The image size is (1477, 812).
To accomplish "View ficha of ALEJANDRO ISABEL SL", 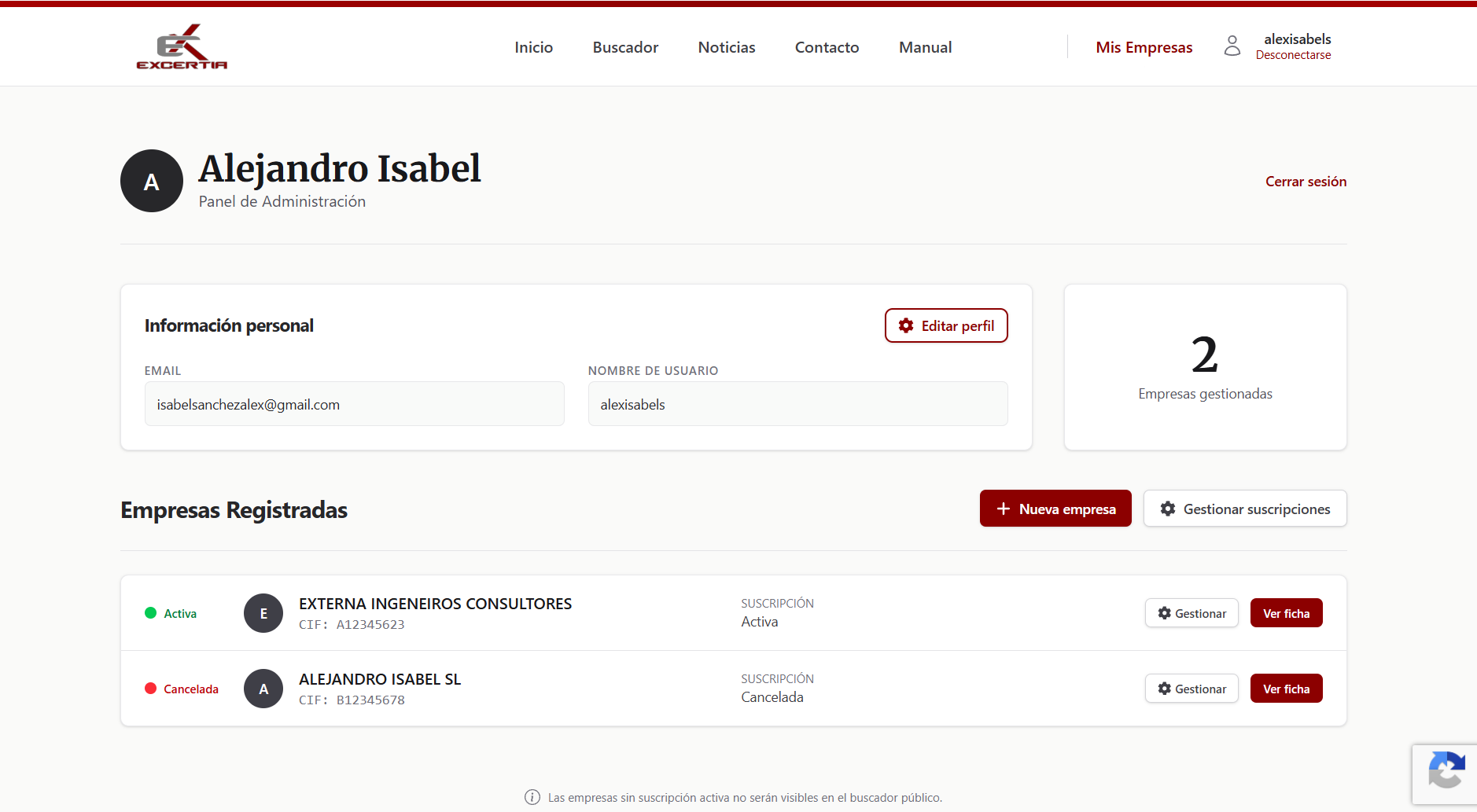I will [1286, 689].
